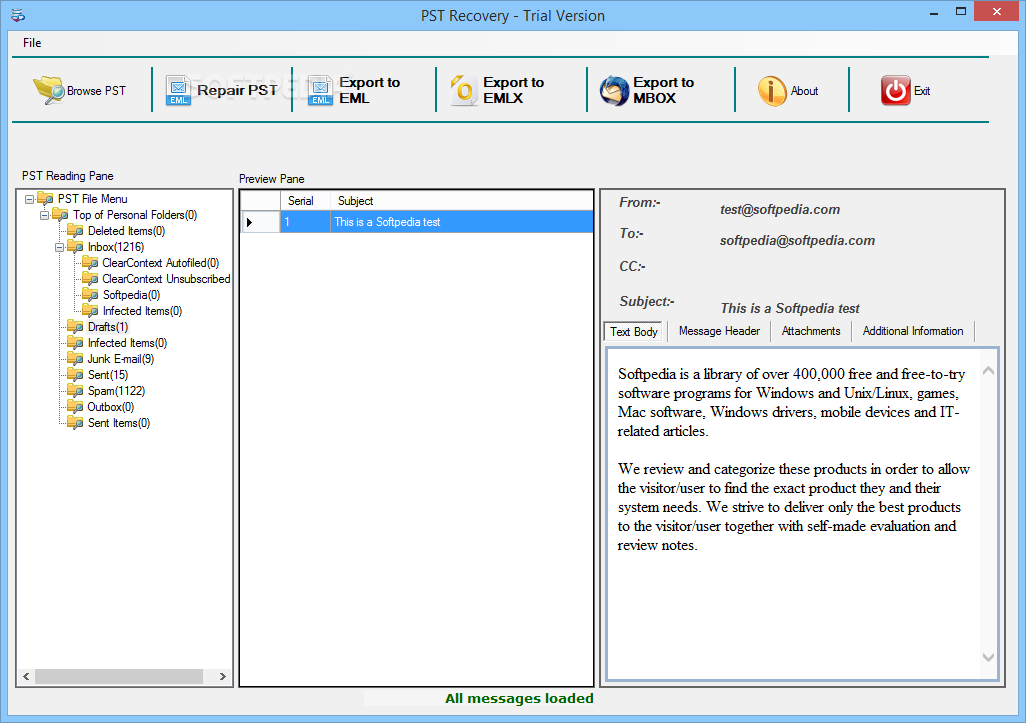The width and height of the screenshot is (1026, 723).
Task: Click the Spam folder icon
Action: point(76,391)
